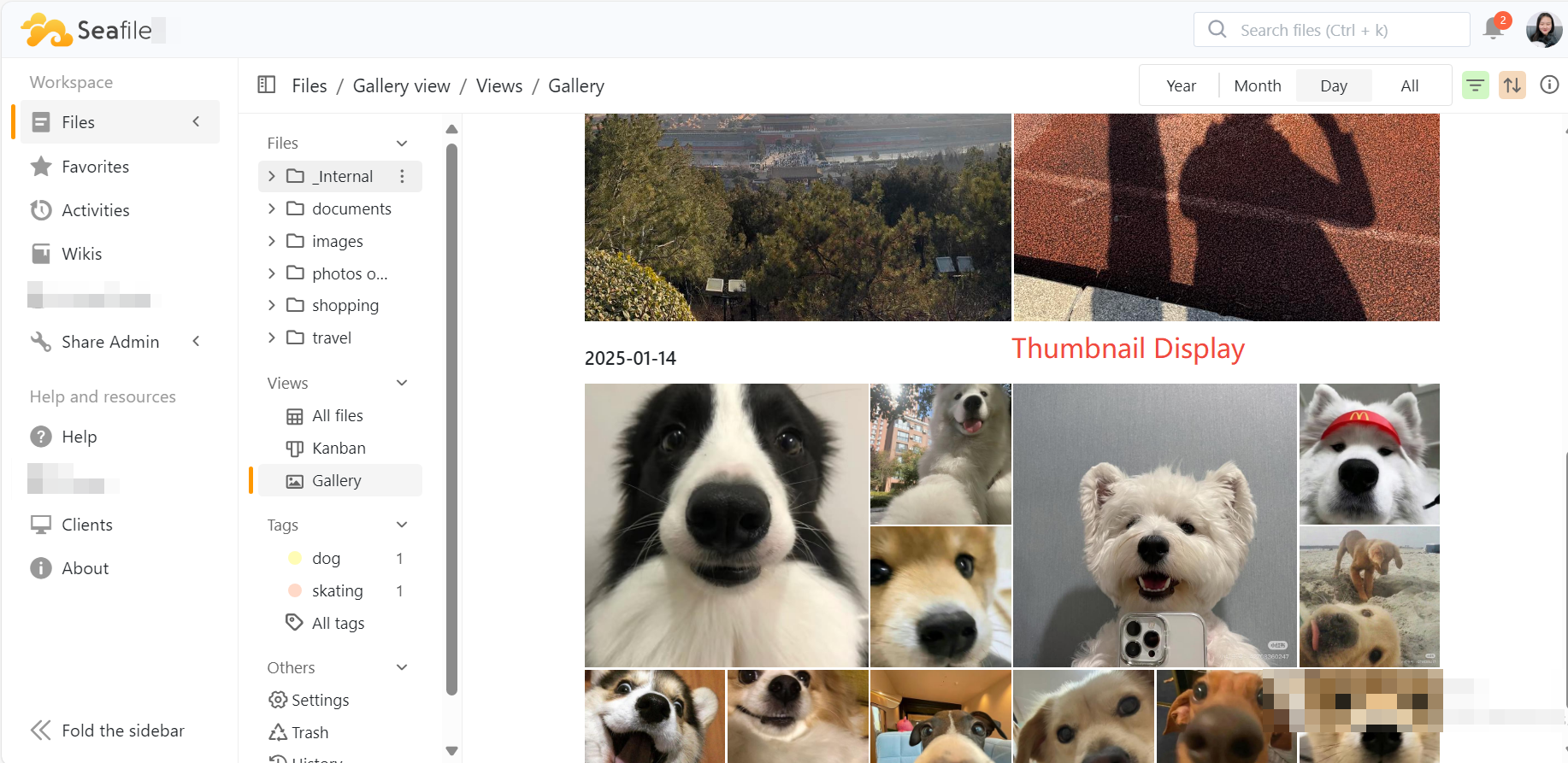This screenshot has width=1568, height=763.
Task: Switch grouping to Month
Action: coord(1257,86)
